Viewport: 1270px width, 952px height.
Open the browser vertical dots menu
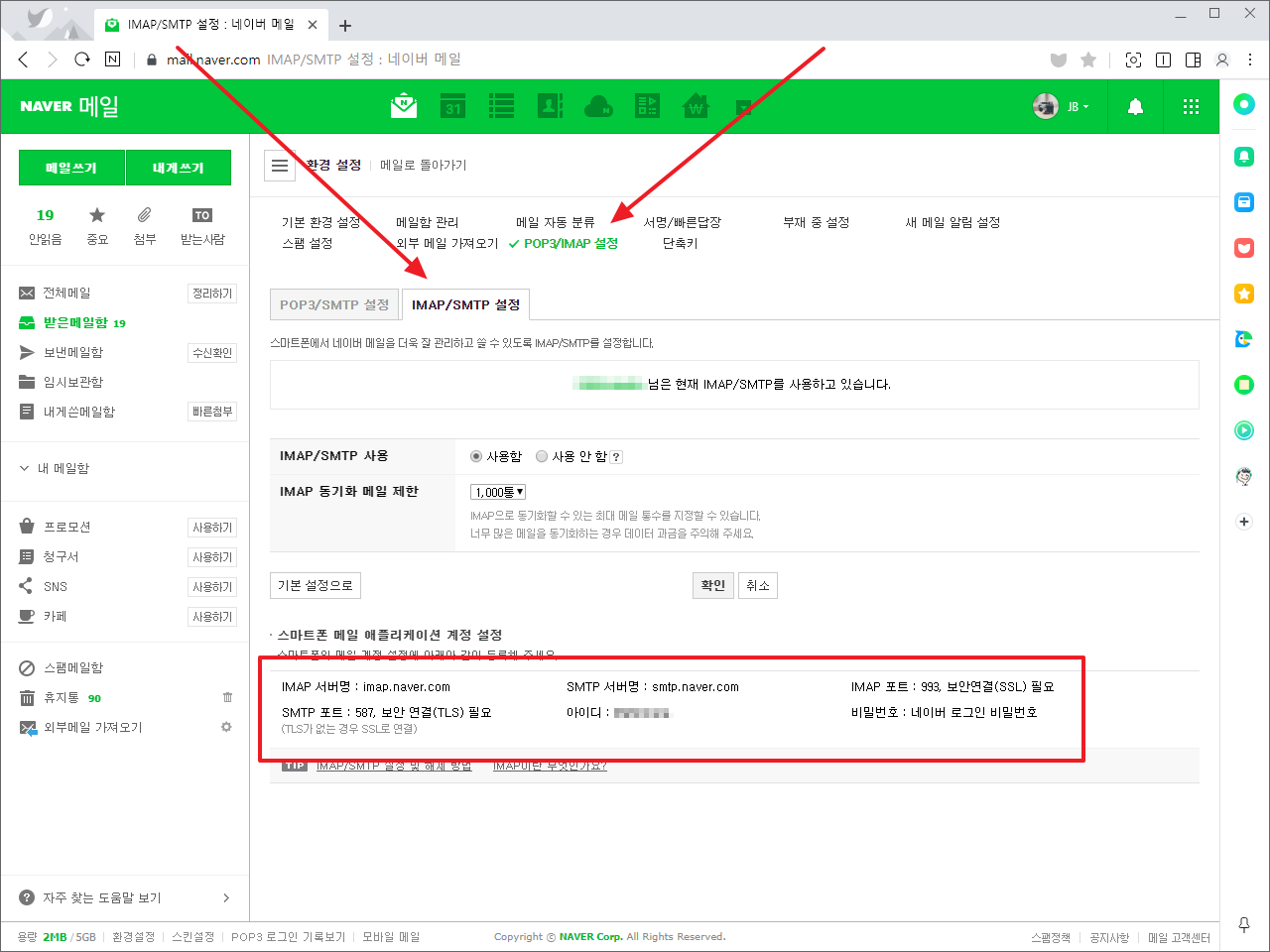pos(1250,59)
